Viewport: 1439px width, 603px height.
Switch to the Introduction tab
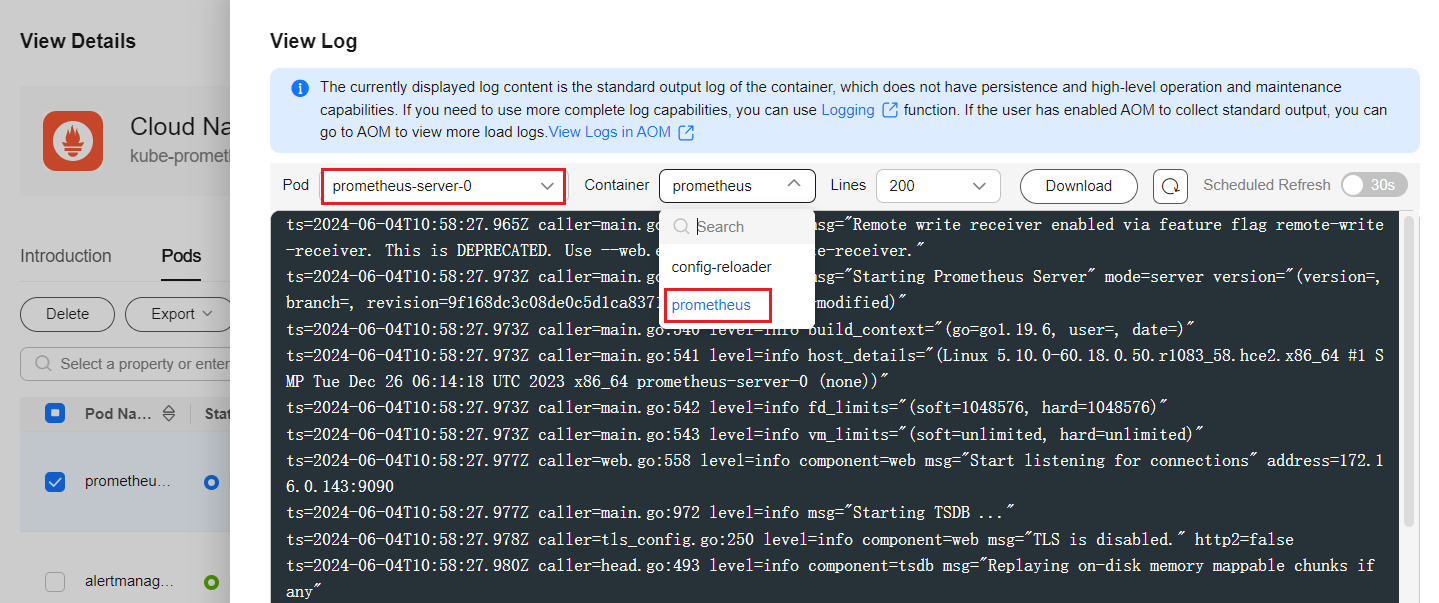point(66,256)
